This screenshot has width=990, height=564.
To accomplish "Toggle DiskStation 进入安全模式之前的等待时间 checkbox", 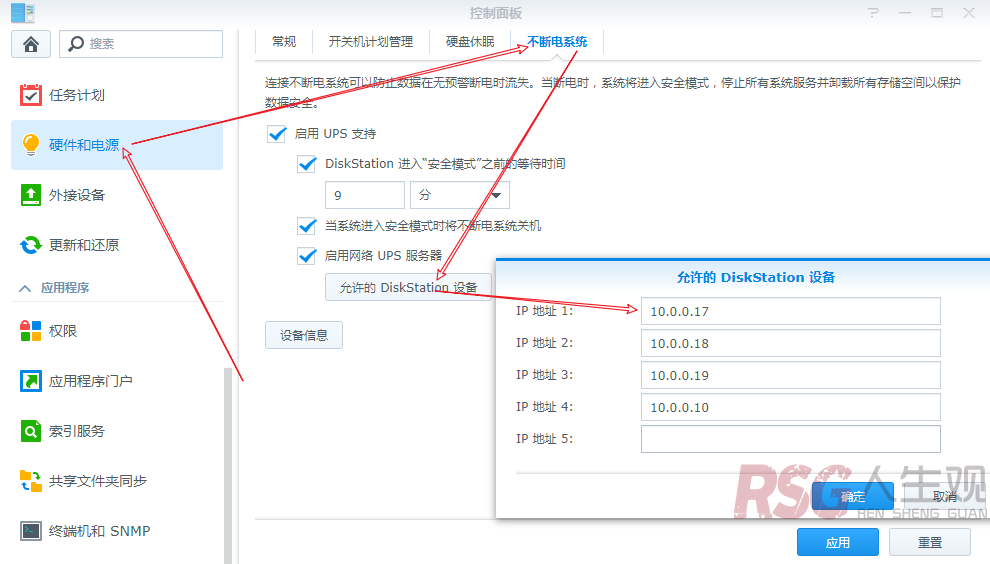I will tap(307, 164).
